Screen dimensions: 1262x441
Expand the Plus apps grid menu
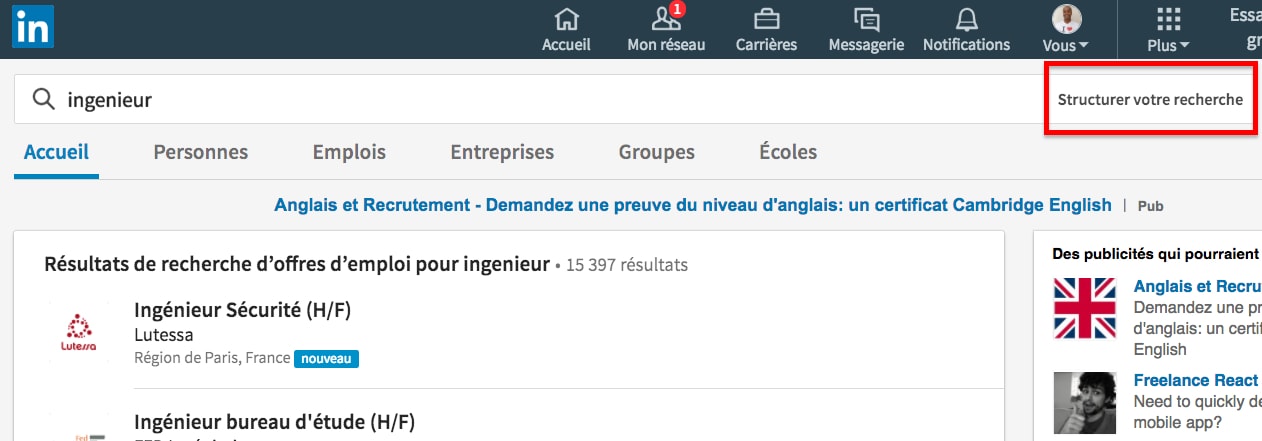(x=1168, y=29)
